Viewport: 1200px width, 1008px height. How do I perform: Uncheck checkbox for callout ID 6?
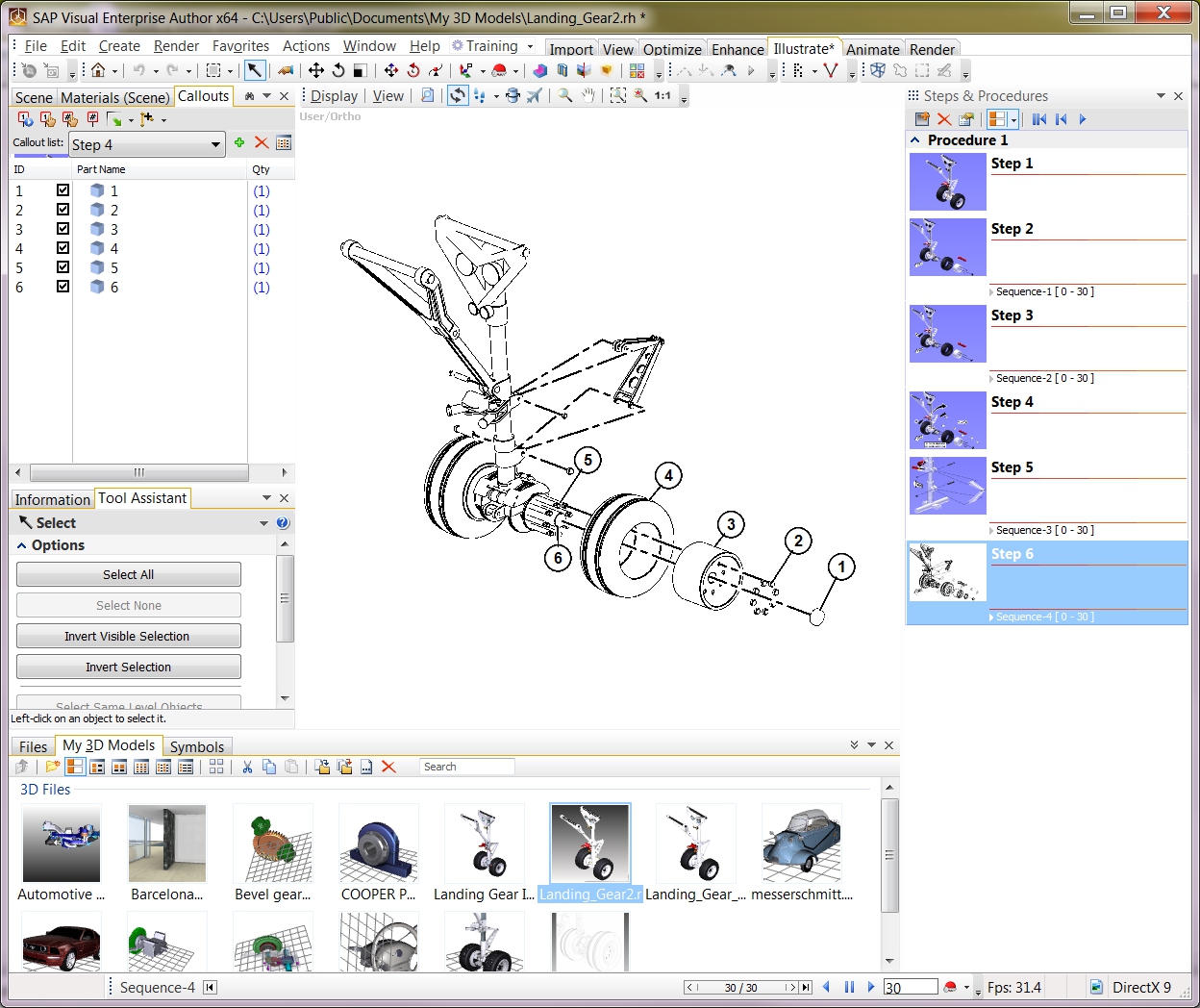(62, 287)
